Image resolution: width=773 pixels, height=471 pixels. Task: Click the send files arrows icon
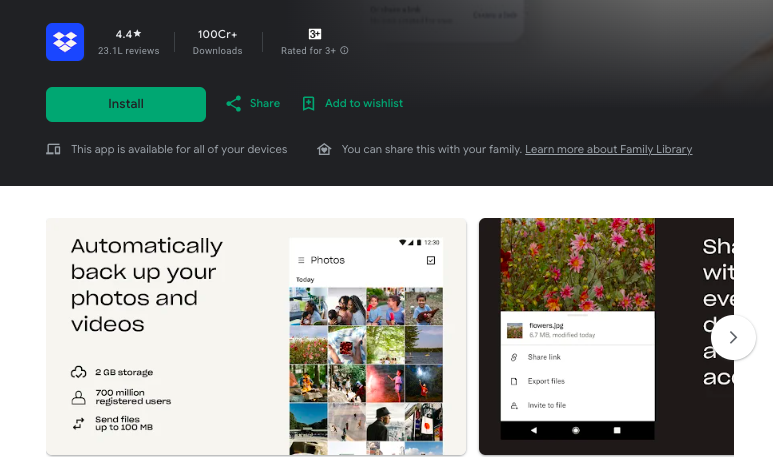(x=78, y=423)
